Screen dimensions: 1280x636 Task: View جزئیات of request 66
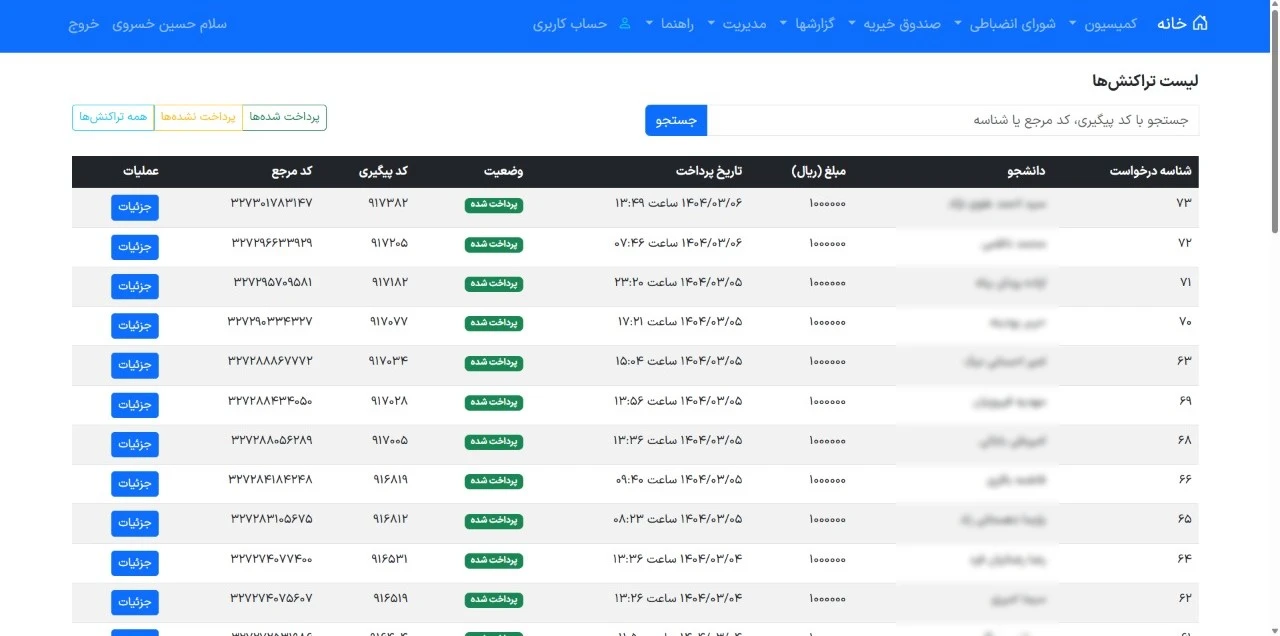(135, 484)
